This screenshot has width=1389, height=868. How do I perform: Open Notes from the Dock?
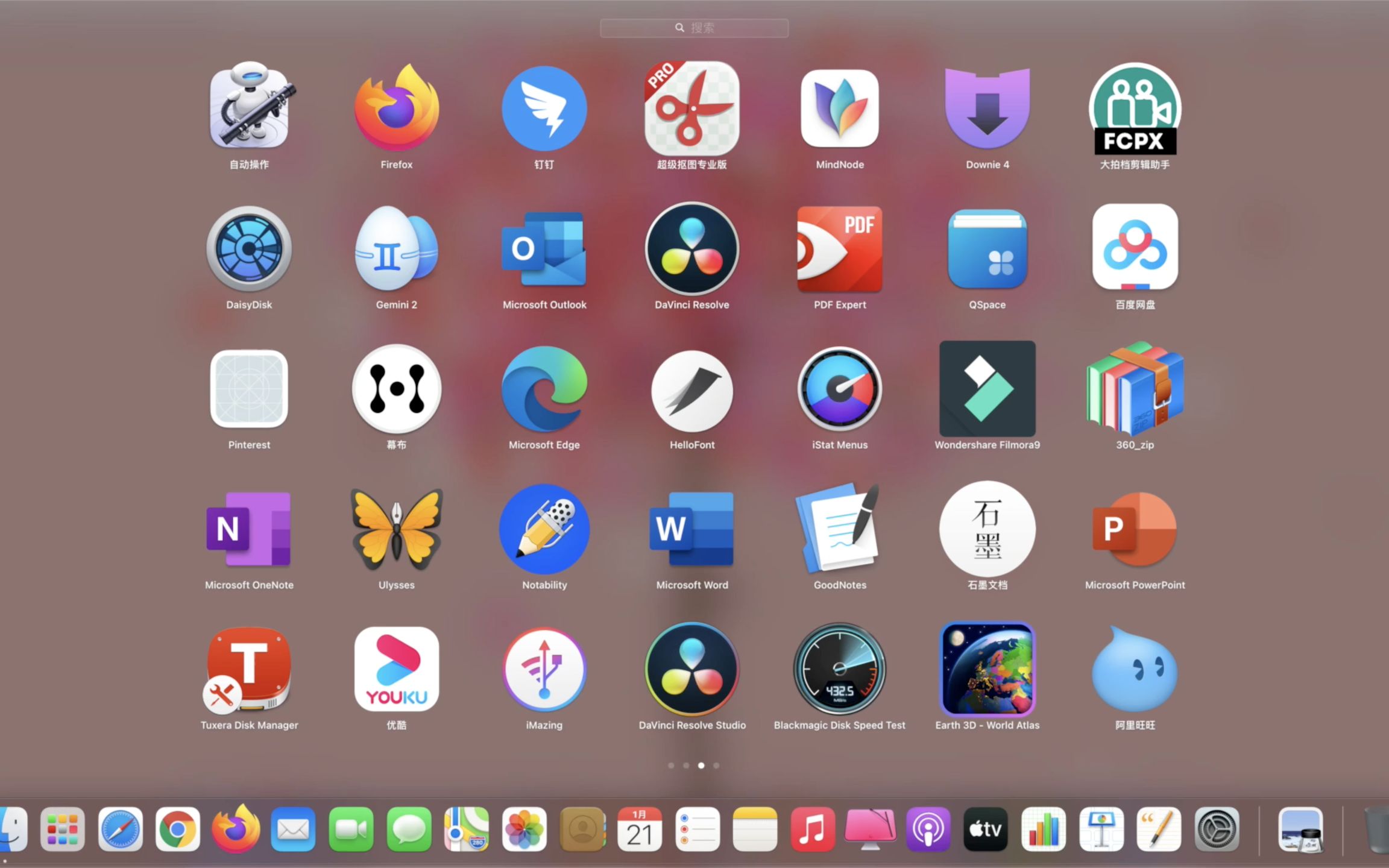click(x=755, y=829)
